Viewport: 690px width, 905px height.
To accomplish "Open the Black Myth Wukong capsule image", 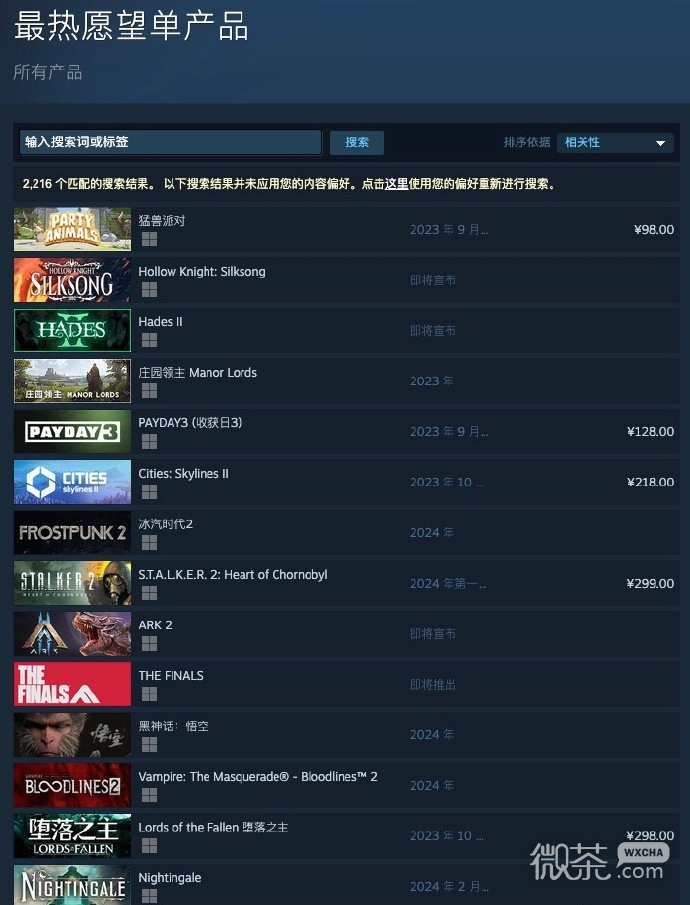I will coord(72,734).
